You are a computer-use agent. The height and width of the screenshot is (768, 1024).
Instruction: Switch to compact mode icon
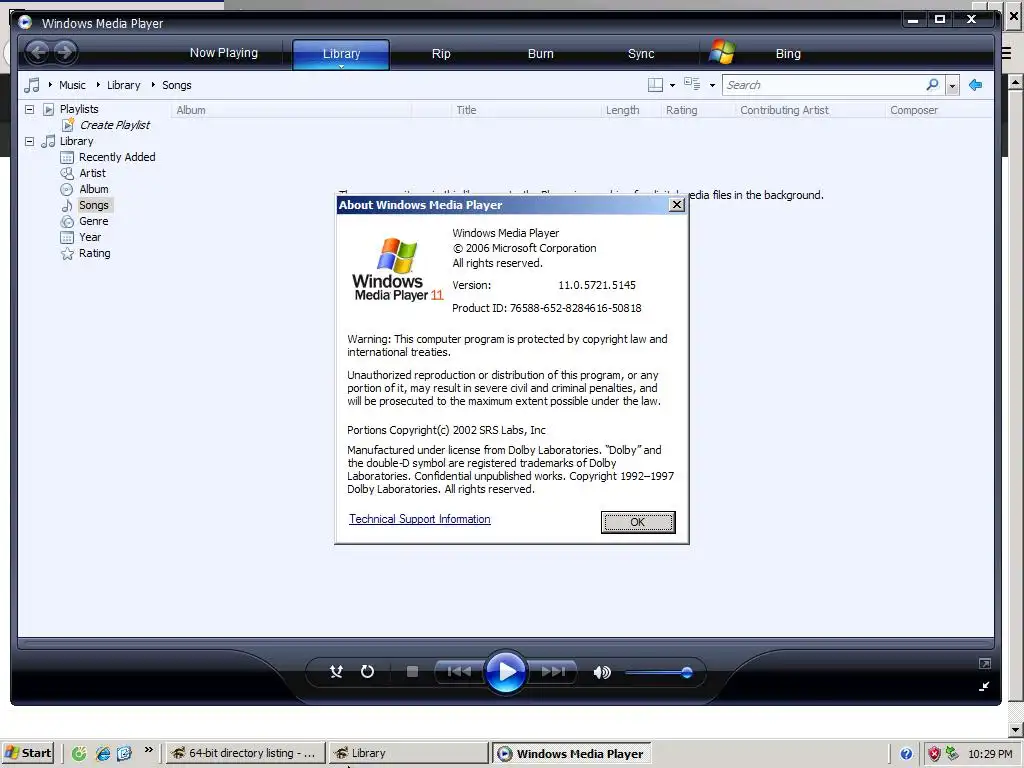[984, 686]
